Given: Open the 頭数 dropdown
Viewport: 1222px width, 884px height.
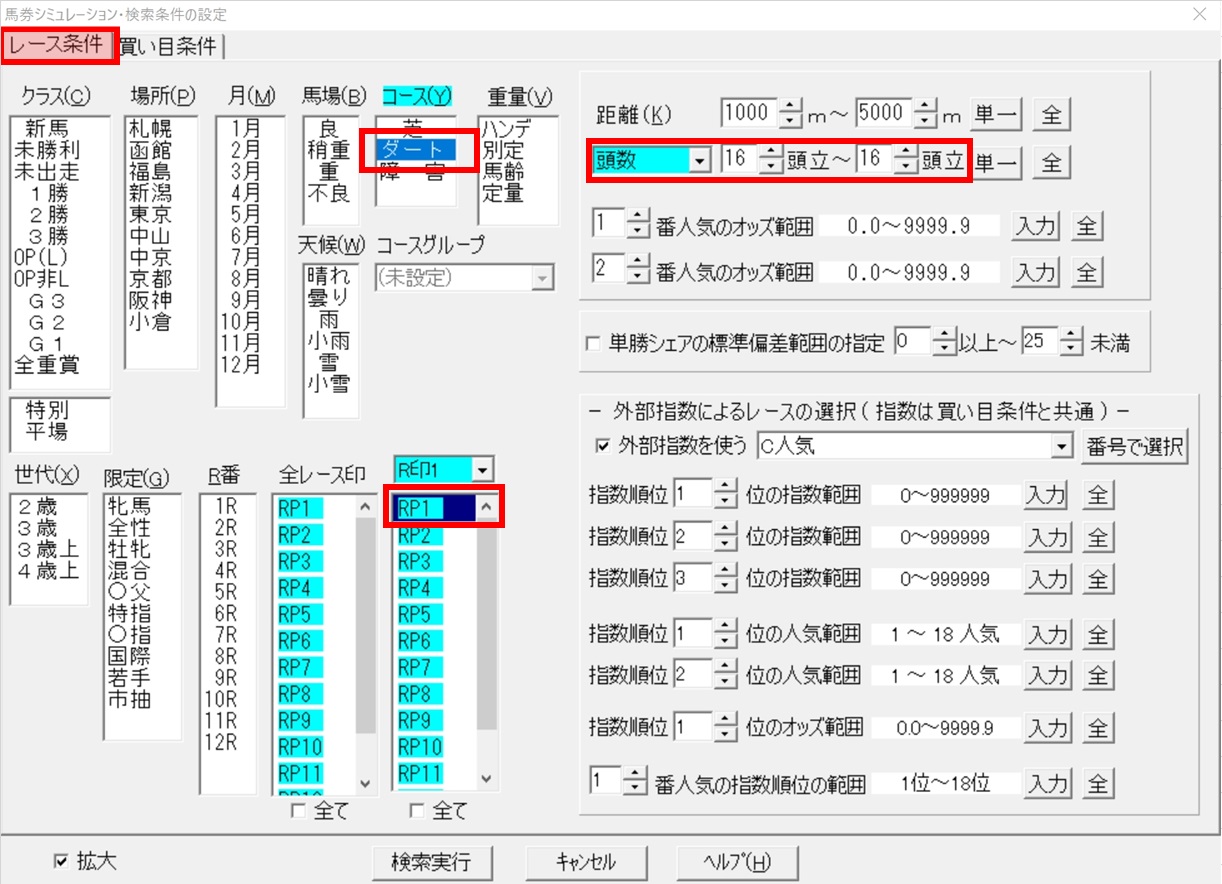Looking at the screenshot, I should click(699, 161).
